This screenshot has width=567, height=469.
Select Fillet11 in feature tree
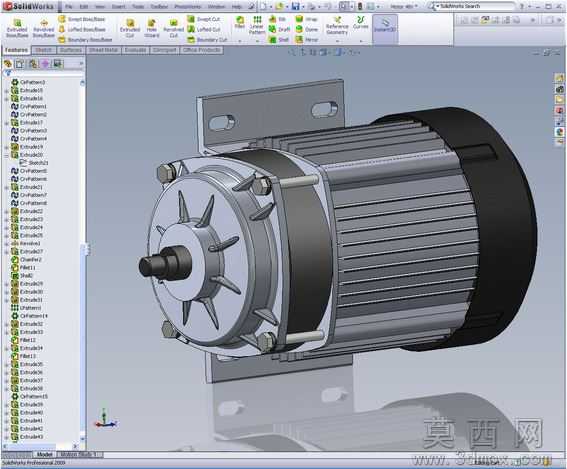[24, 268]
